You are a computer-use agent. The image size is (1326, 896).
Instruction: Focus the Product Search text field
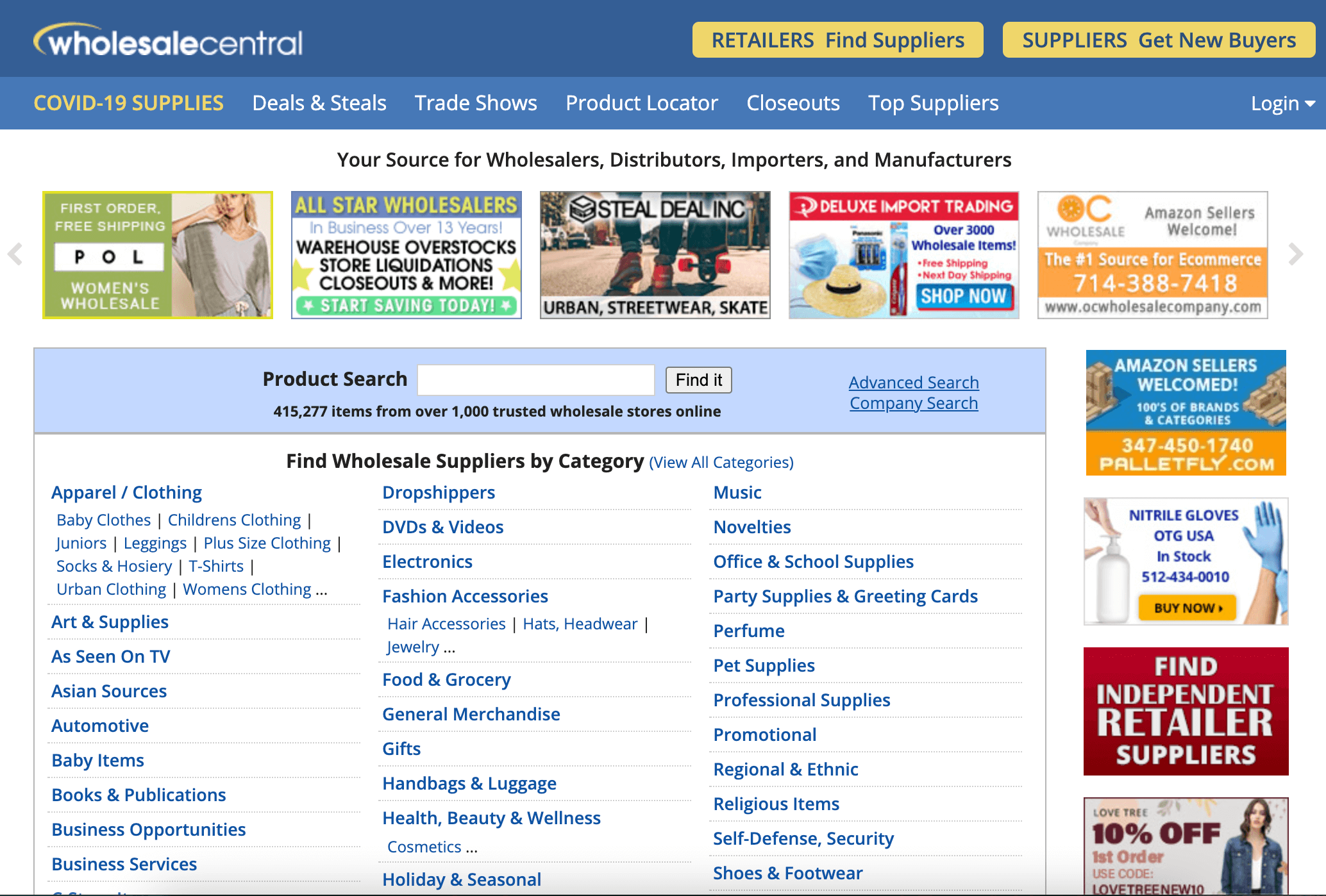536,380
